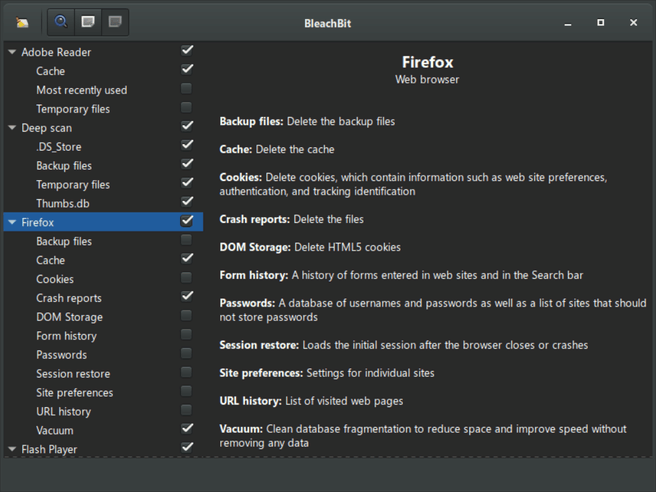Maximize the BleachBit window
The height and width of the screenshot is (492, 656).
pyautogui.click(x=600, y=23)
